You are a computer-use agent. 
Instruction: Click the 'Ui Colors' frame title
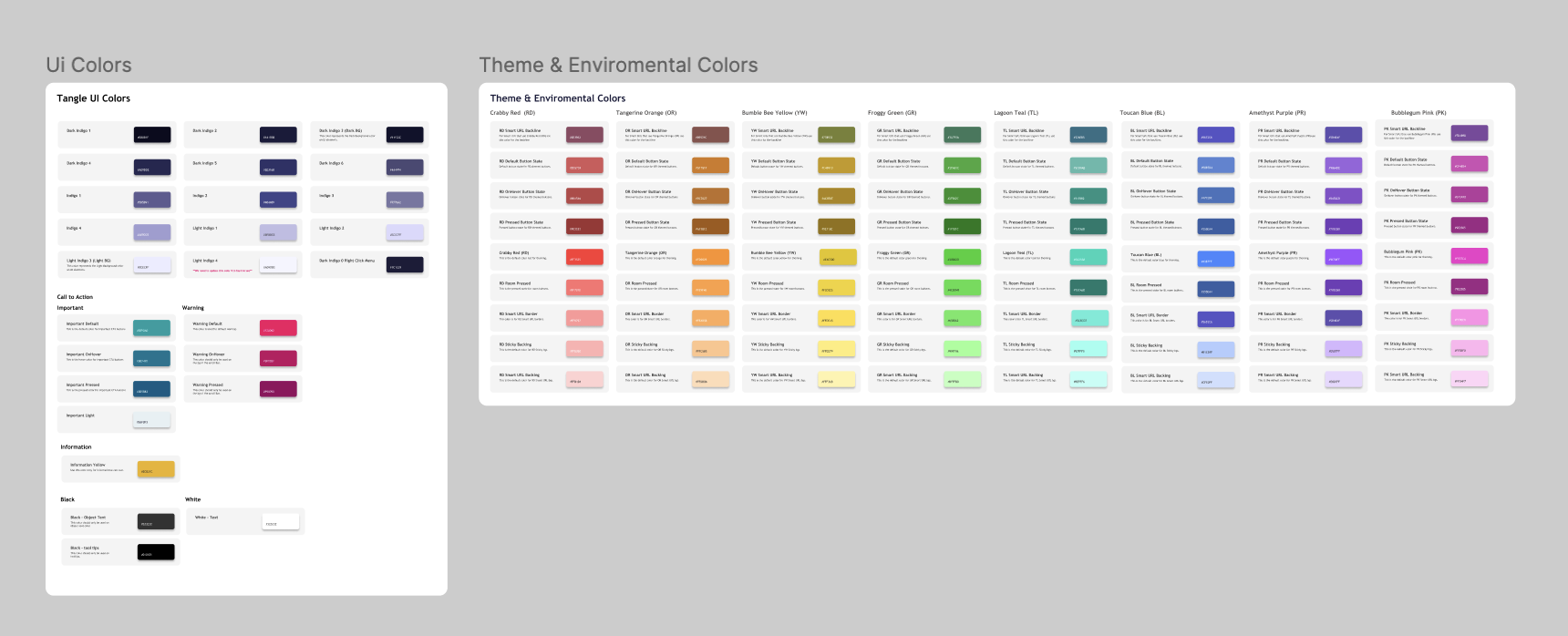click(88, 65)
